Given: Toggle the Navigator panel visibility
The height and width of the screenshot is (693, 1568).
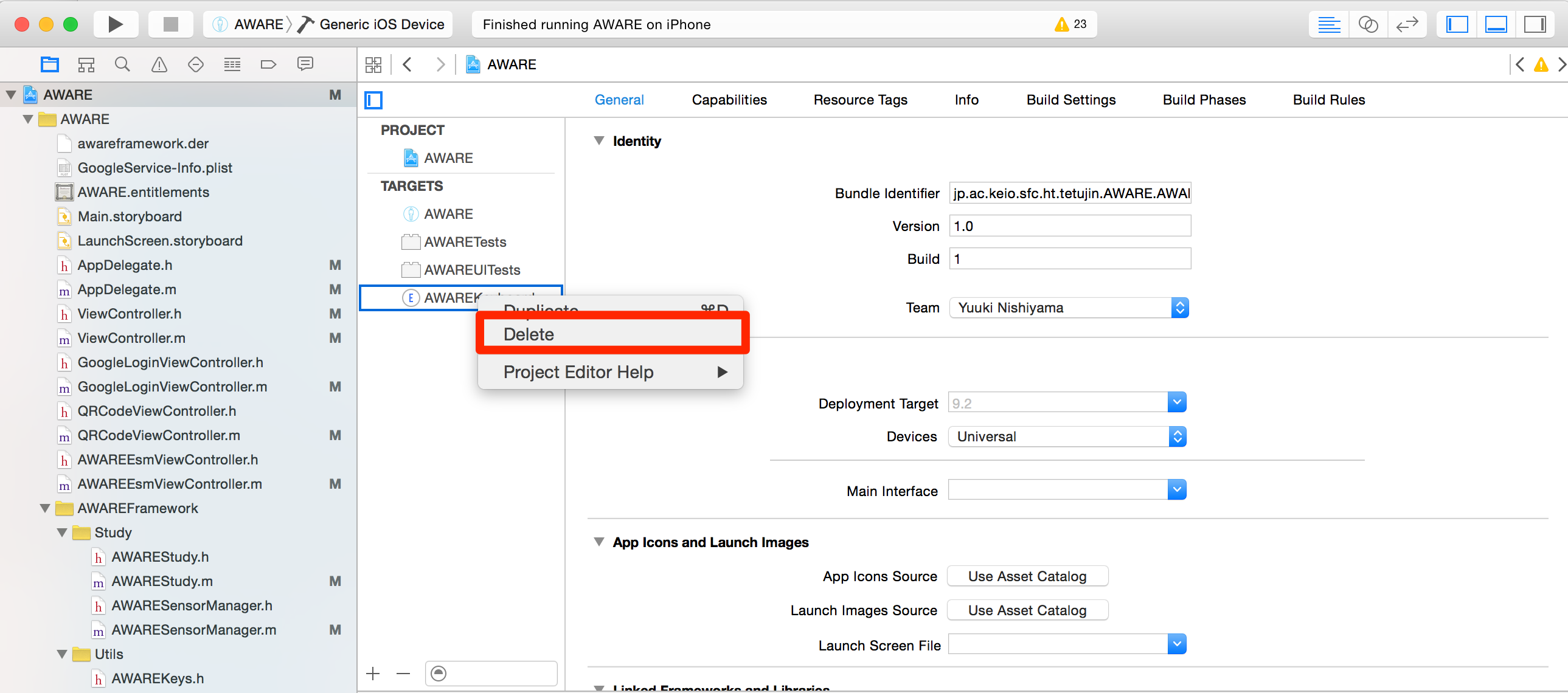Looking at the screenshot, I should pyautogui.click(x=1457, y=24).
